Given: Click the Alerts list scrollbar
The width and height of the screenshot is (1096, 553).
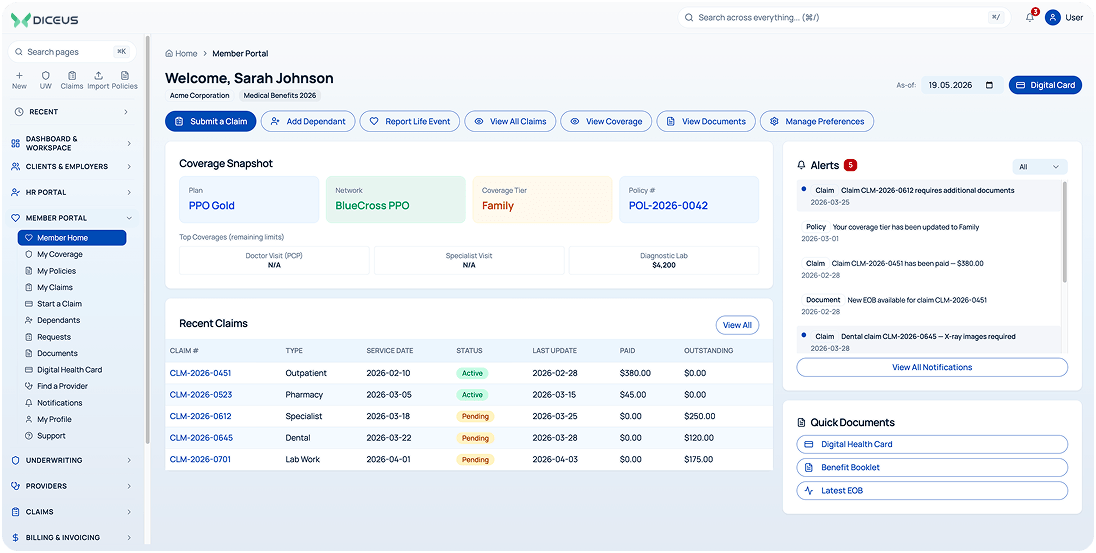Looking at the screenshot, I should [x=1065, y=232].
